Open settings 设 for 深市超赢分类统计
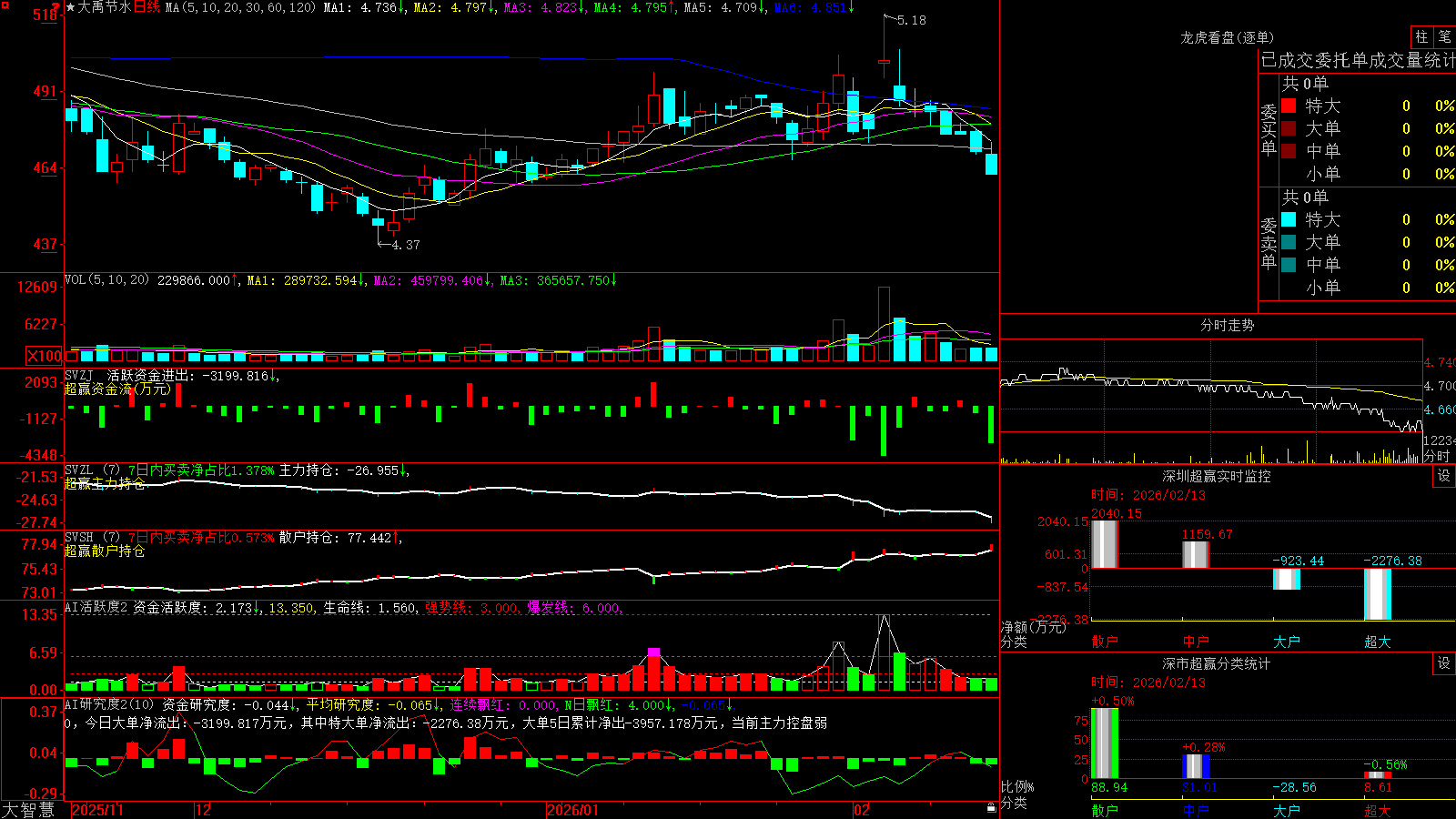This screenshot has width=1456, height=819. tap(1444, 663)
